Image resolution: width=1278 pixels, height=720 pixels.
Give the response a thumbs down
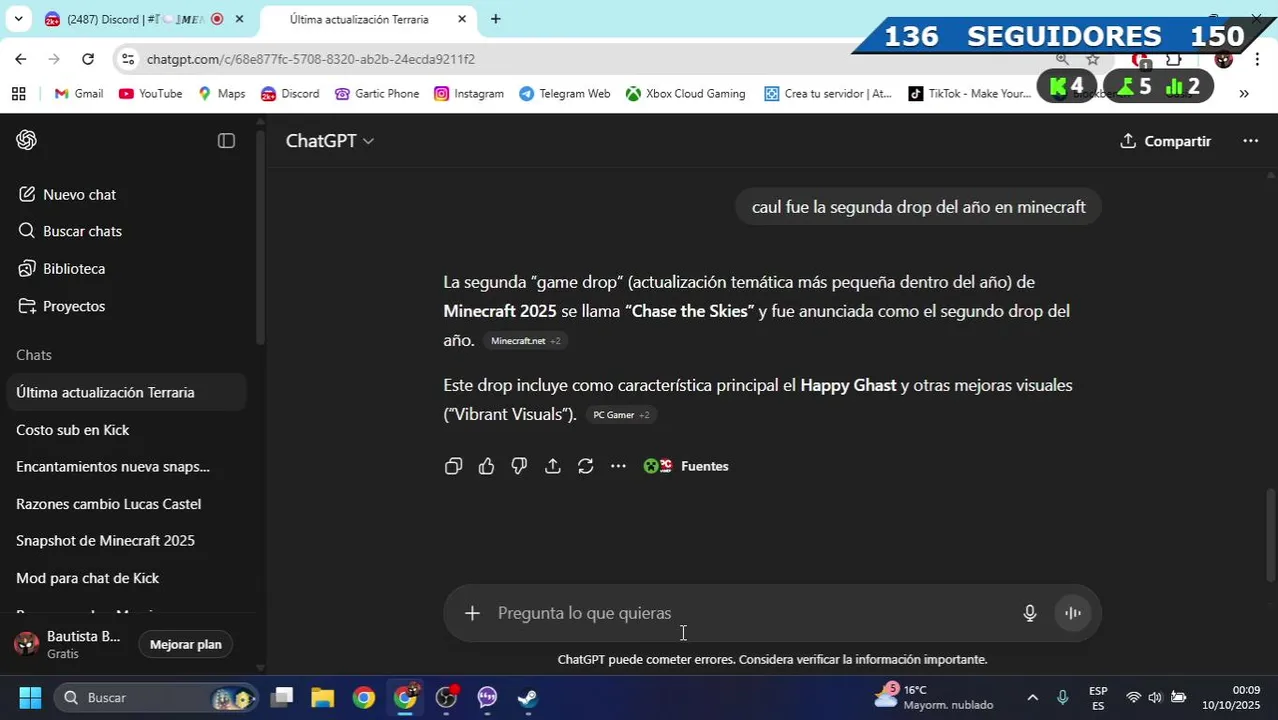(x=519, y=466)
